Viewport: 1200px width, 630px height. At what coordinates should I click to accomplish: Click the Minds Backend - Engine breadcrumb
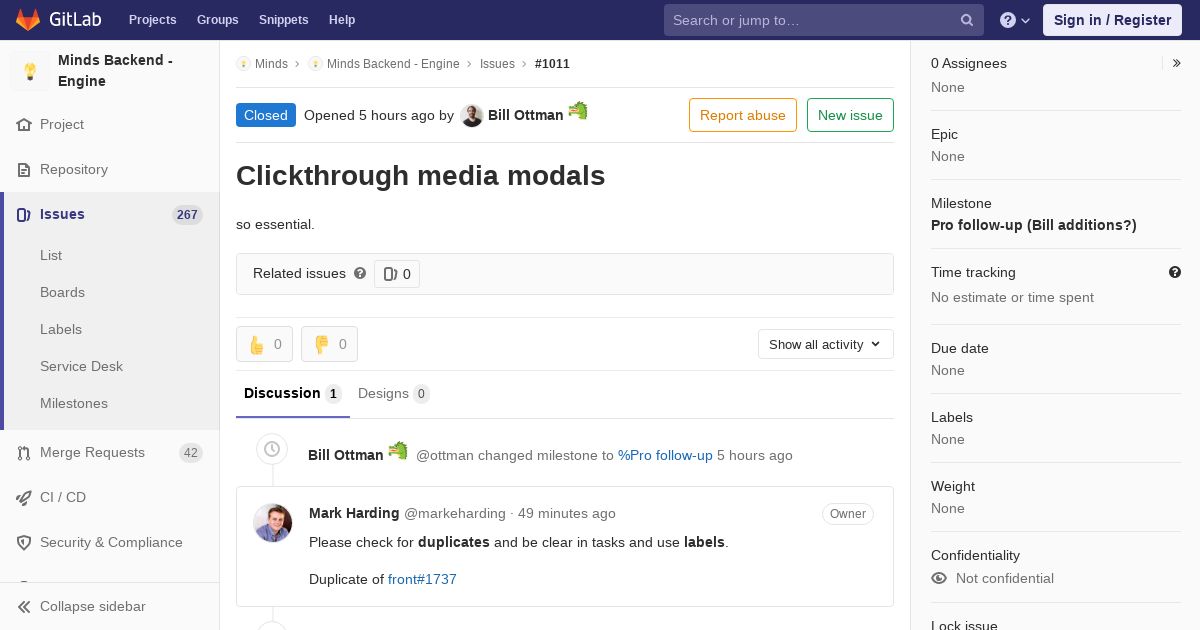[x=393, y=64]
